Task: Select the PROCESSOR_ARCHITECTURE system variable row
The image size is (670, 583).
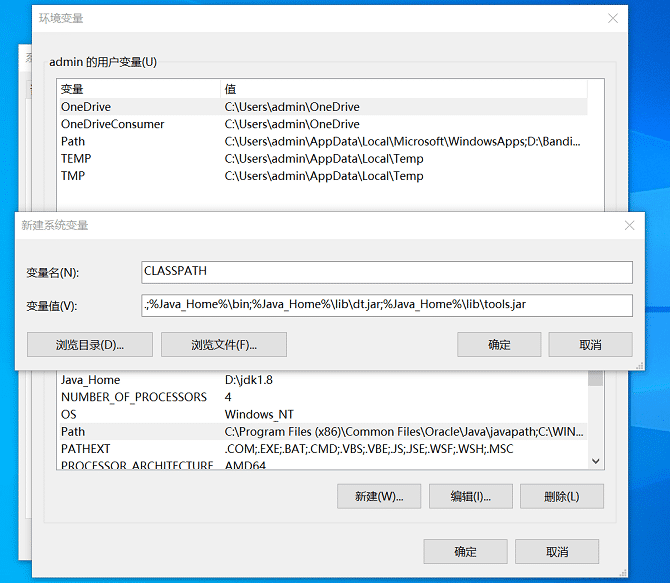Action: click(x=322, y=464)
